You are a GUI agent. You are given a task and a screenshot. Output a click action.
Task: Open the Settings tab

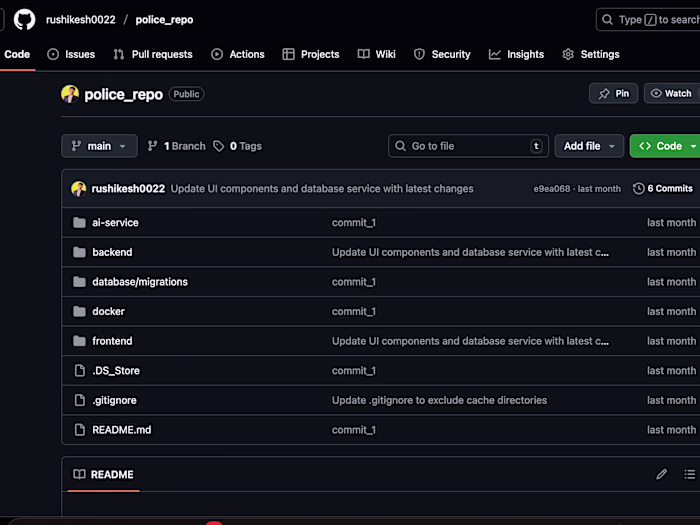pyautogui.click(x=591, y=54)
